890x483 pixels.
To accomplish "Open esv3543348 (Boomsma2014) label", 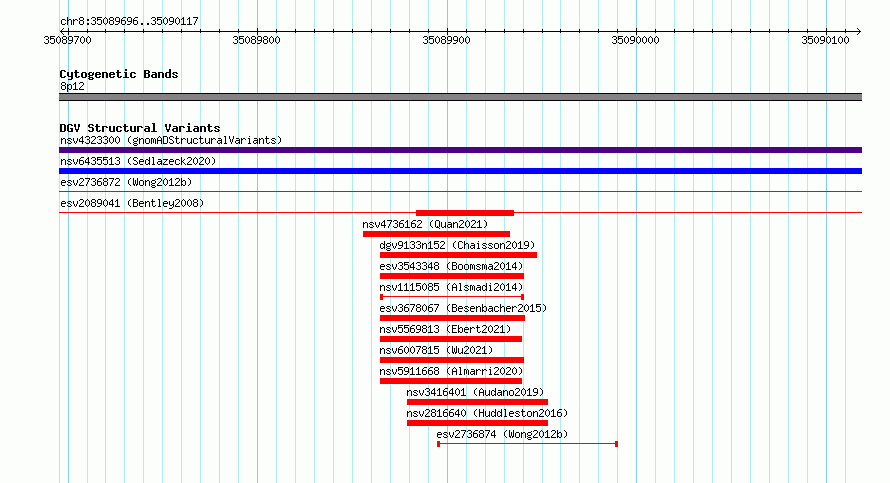I will point(451,266).
